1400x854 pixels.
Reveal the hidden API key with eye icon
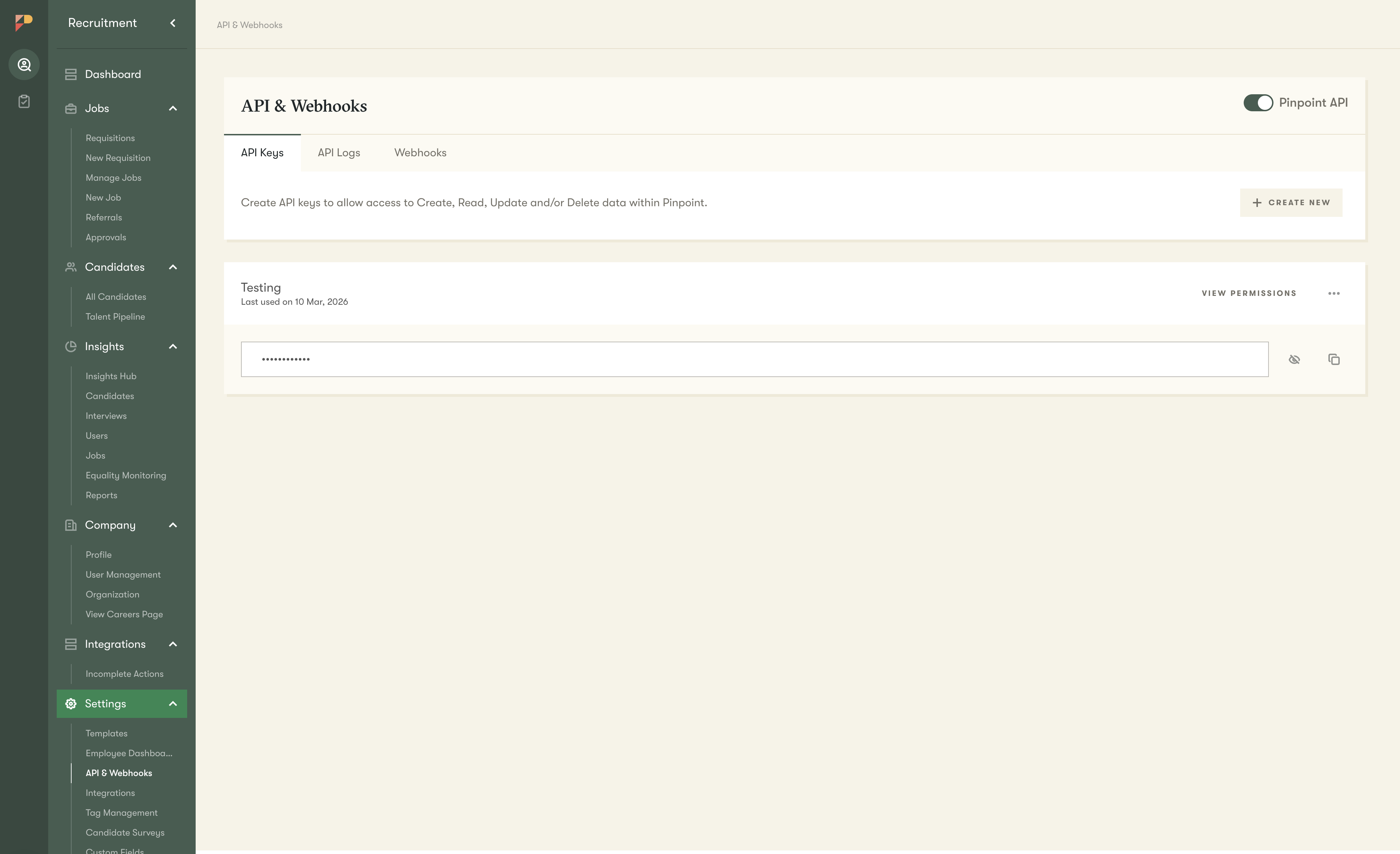1294,359
